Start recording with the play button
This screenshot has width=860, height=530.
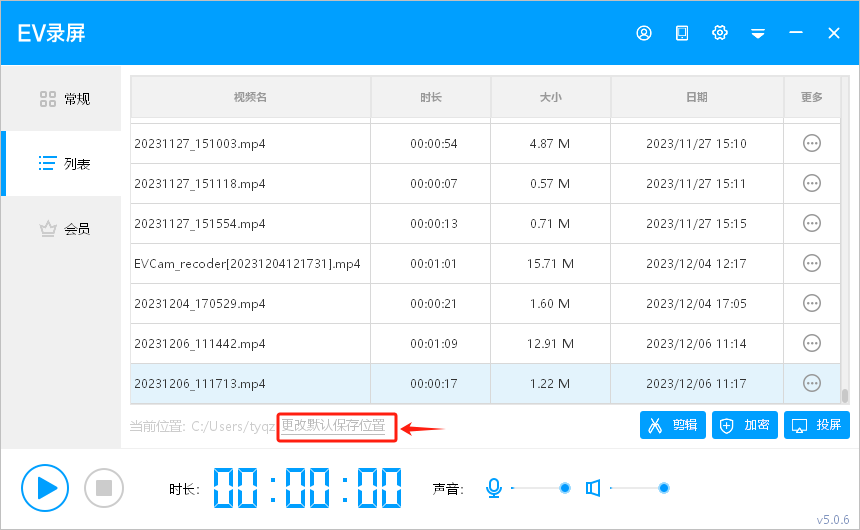pos(45,488)
